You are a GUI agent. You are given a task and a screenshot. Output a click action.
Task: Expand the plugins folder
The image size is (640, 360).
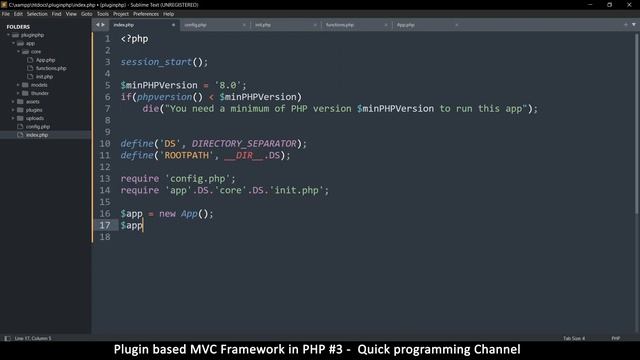(13, 110)
